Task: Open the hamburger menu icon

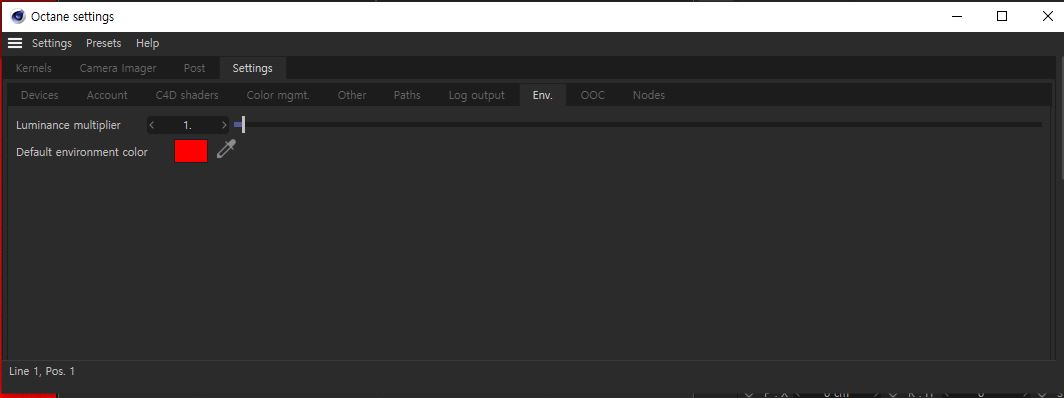Action: (15, 43)
